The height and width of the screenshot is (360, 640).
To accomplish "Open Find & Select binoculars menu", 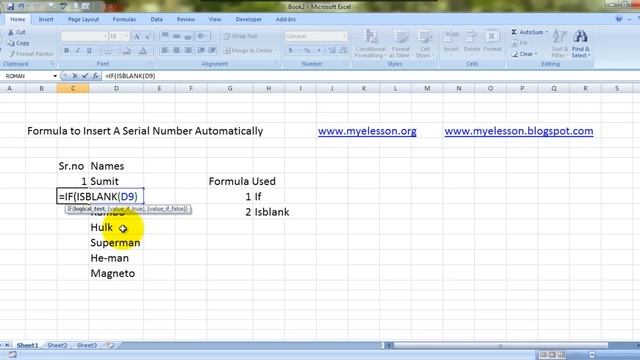I will coord(581,43).
